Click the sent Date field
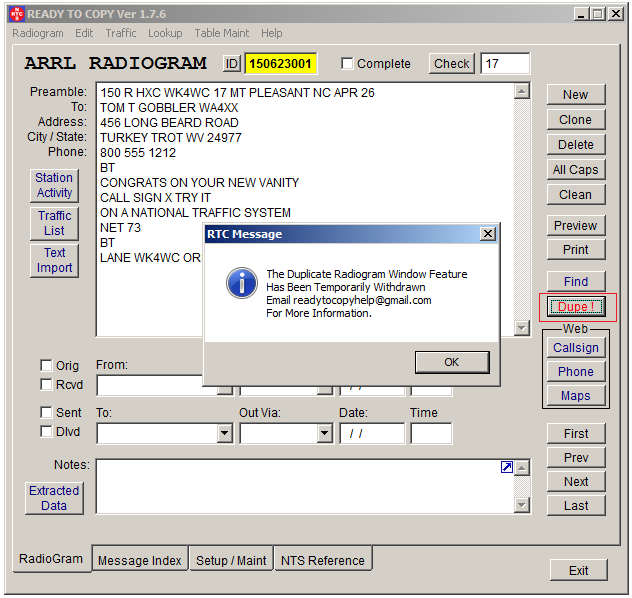 coord(372,434)
